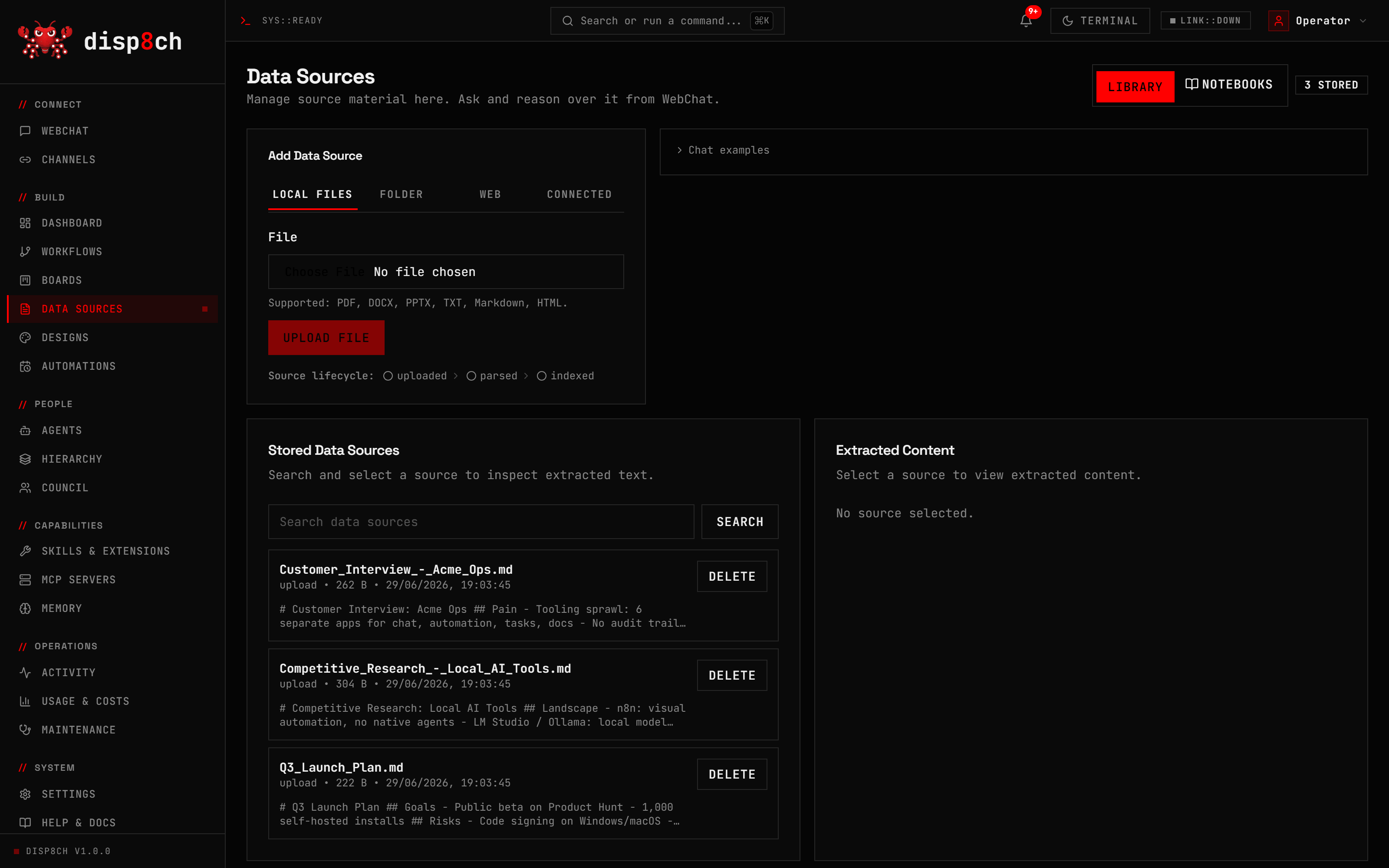
Task: Open the Usage & Costs page
Action: (112, 701)
